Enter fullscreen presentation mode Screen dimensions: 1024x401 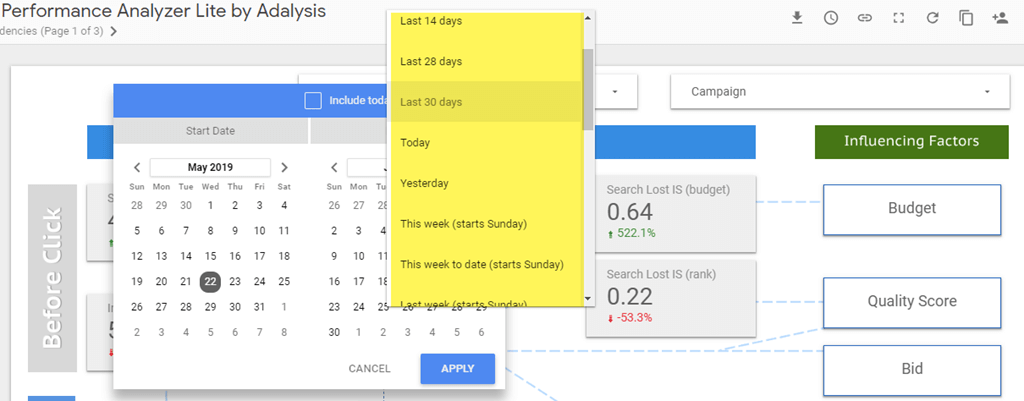[x=899, y=18]
